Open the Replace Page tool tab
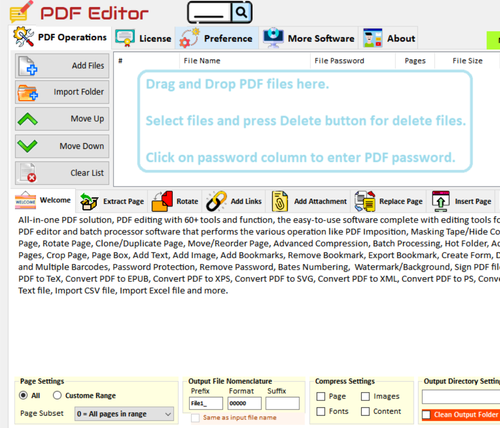500x428 pixels. [389, 201]
